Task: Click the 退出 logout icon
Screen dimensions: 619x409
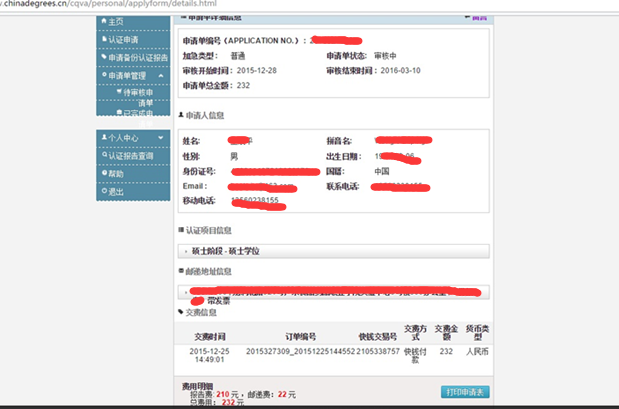Action: click(103, 190)
